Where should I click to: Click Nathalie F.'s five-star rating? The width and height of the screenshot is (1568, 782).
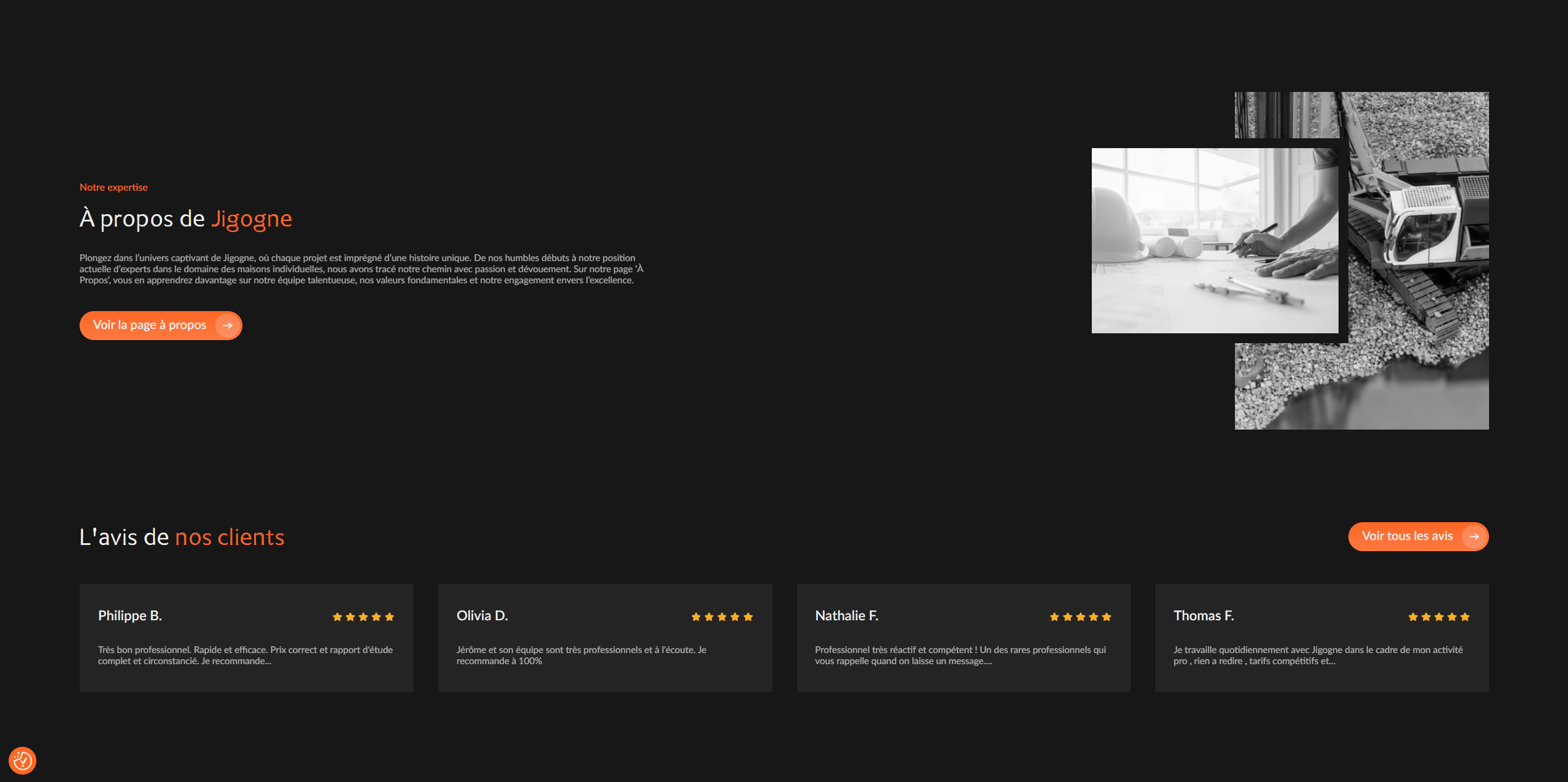tap(1081, 617)
